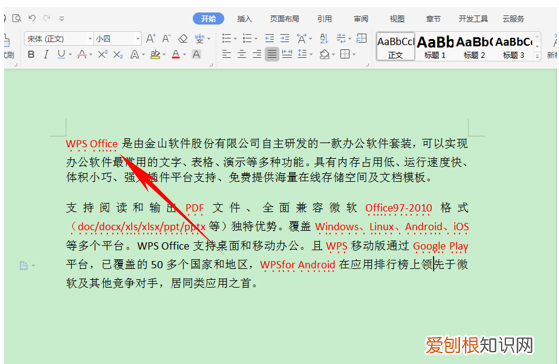The height and width of the screenshot is (364, 559).
Task: Expand highlight color dropdown arrow
Action: click(164, 55)
